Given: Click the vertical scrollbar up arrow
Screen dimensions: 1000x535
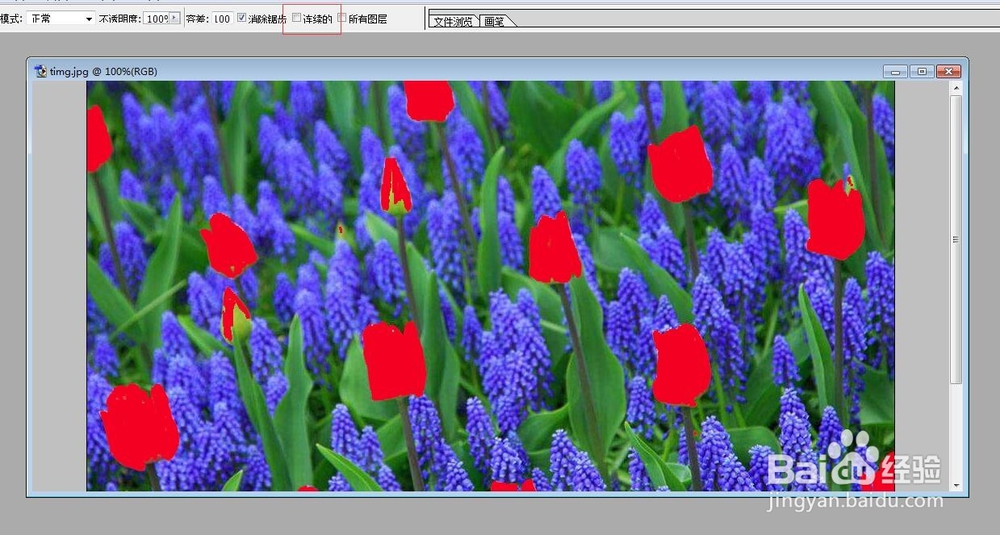Looking at the screenshot, I should 955,88.
